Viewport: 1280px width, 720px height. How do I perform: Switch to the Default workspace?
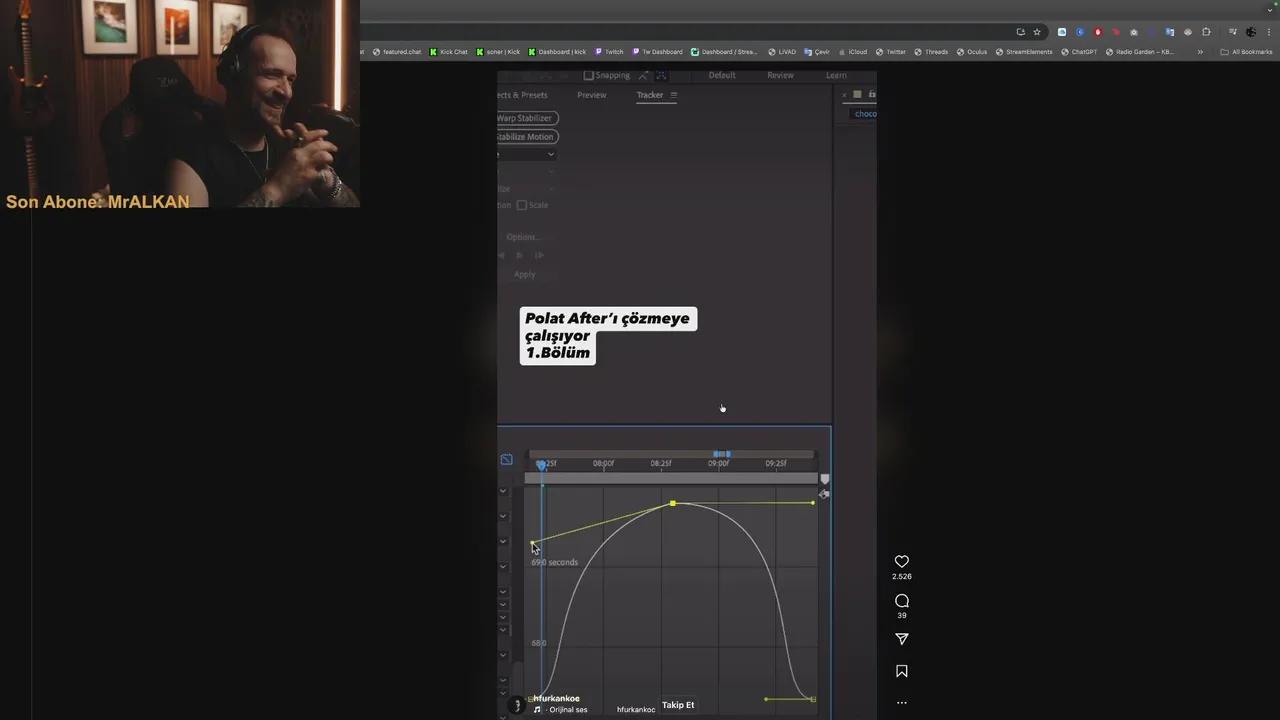coord(722,75)
